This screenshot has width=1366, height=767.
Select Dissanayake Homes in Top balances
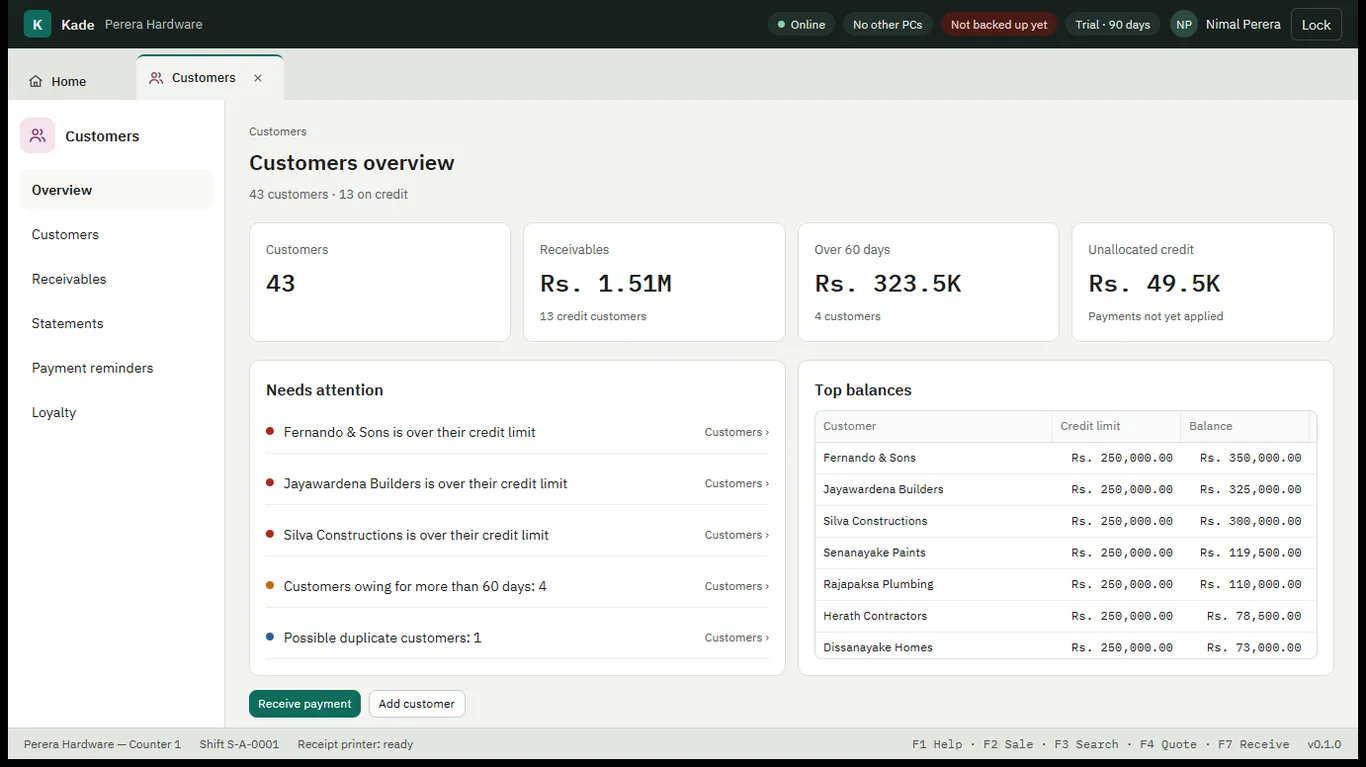click(x=878, y=648)
